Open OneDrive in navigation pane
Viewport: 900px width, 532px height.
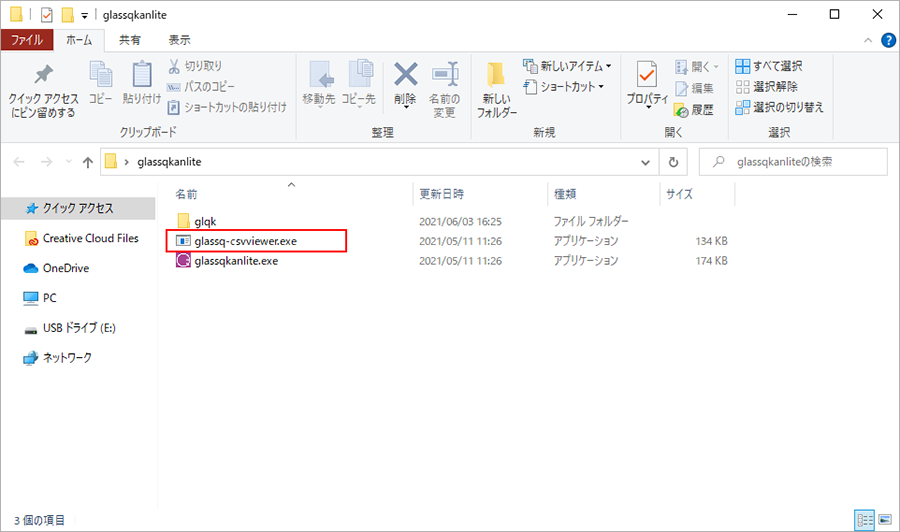(x=65, y=268)
